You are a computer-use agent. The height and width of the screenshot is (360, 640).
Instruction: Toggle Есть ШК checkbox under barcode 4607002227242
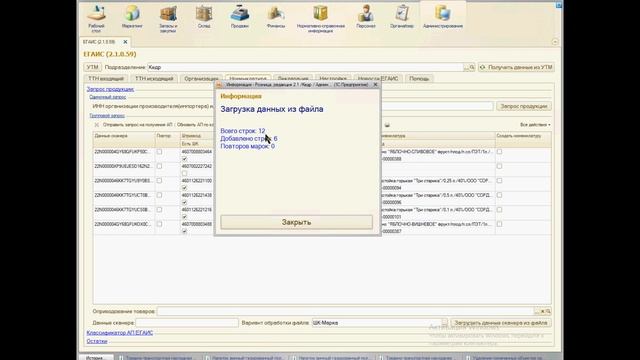pyautogui.click(x=184, y=173)
